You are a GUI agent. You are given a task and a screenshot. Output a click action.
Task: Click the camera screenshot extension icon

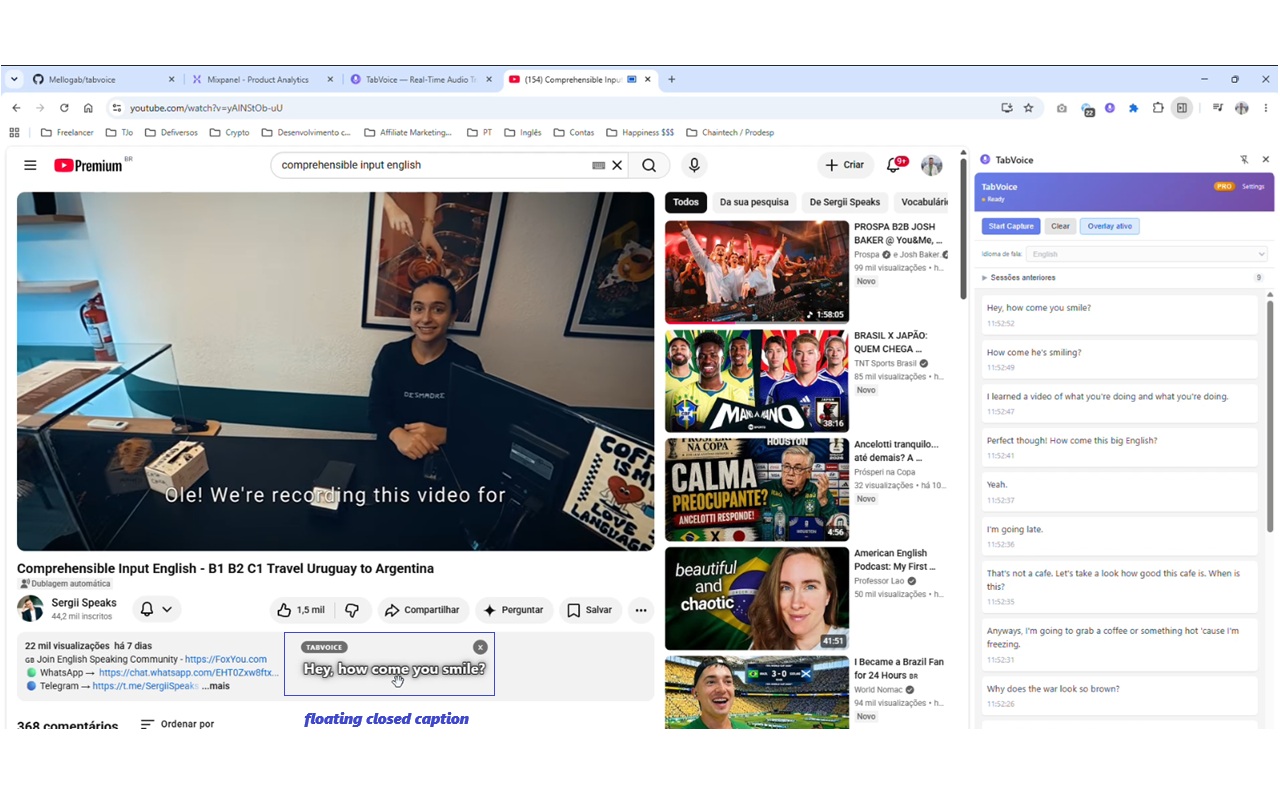click(1062, 108)
